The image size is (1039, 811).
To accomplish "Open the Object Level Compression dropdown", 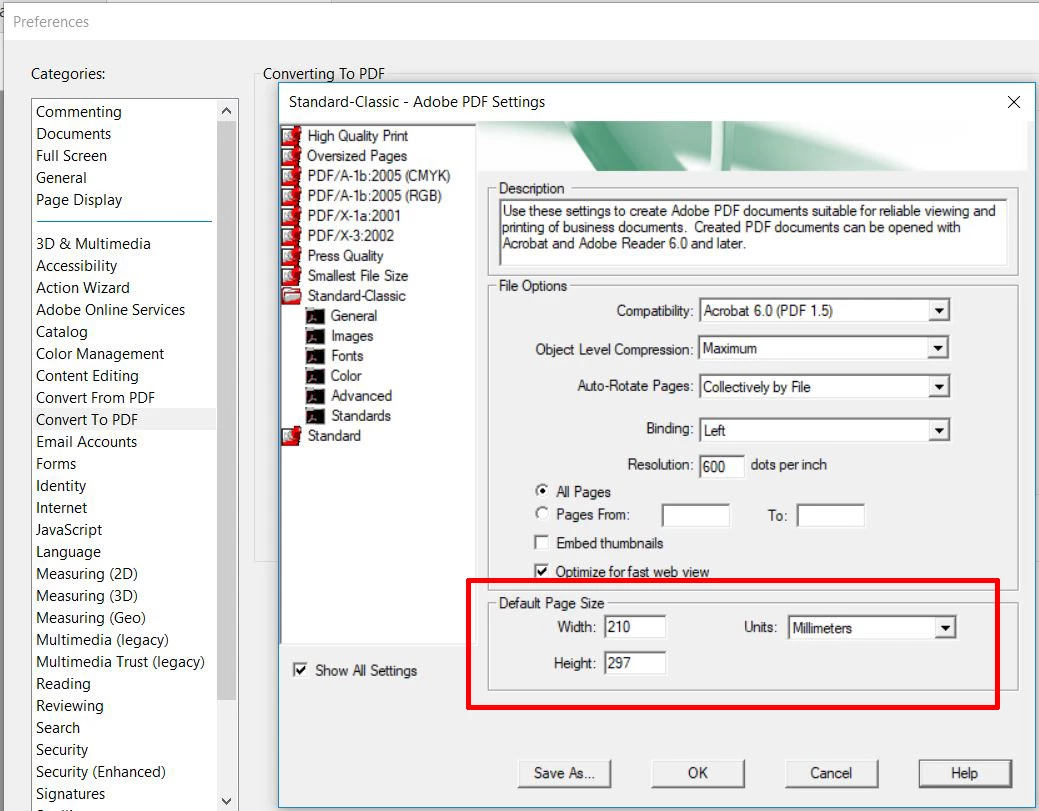I will (938, 348).
